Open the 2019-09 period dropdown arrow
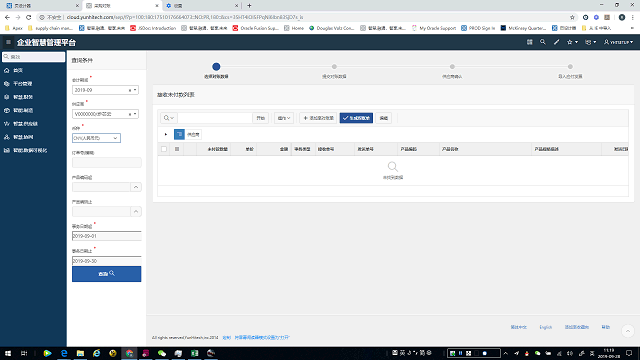 135,90
